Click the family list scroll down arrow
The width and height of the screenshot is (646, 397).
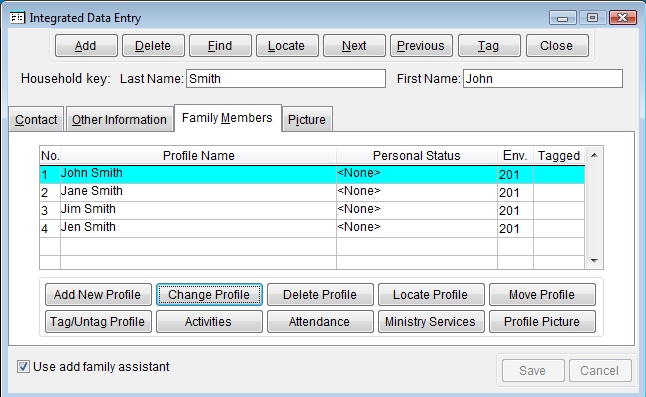coord(594,260)
